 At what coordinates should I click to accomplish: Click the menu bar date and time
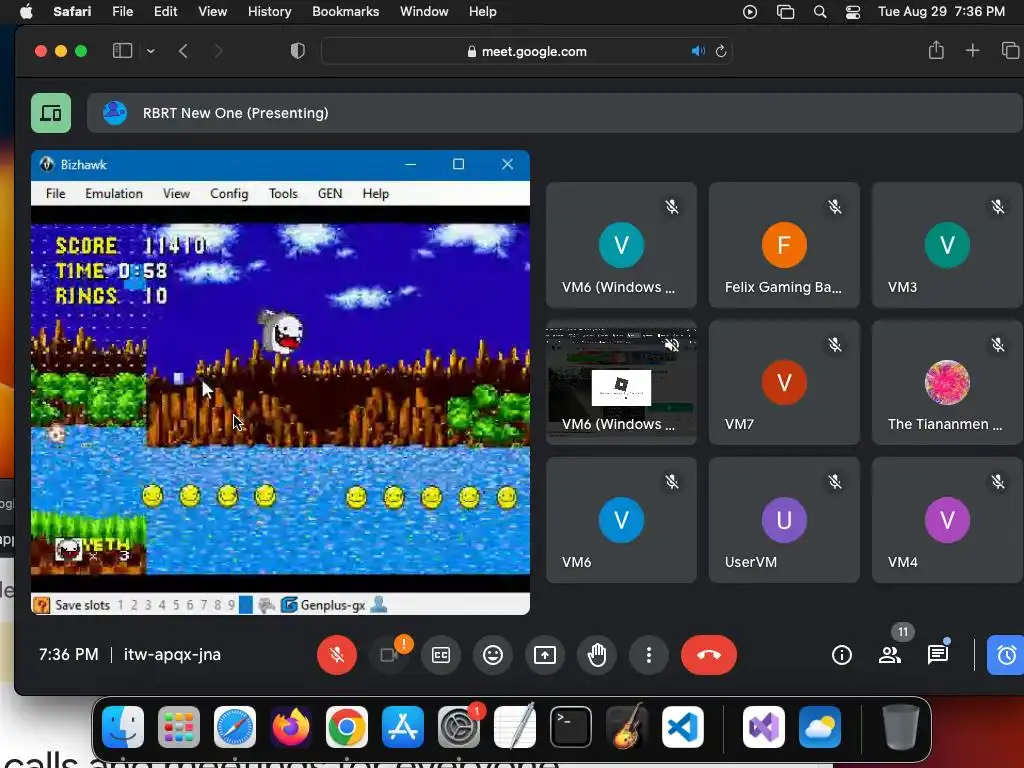(941, 11)
